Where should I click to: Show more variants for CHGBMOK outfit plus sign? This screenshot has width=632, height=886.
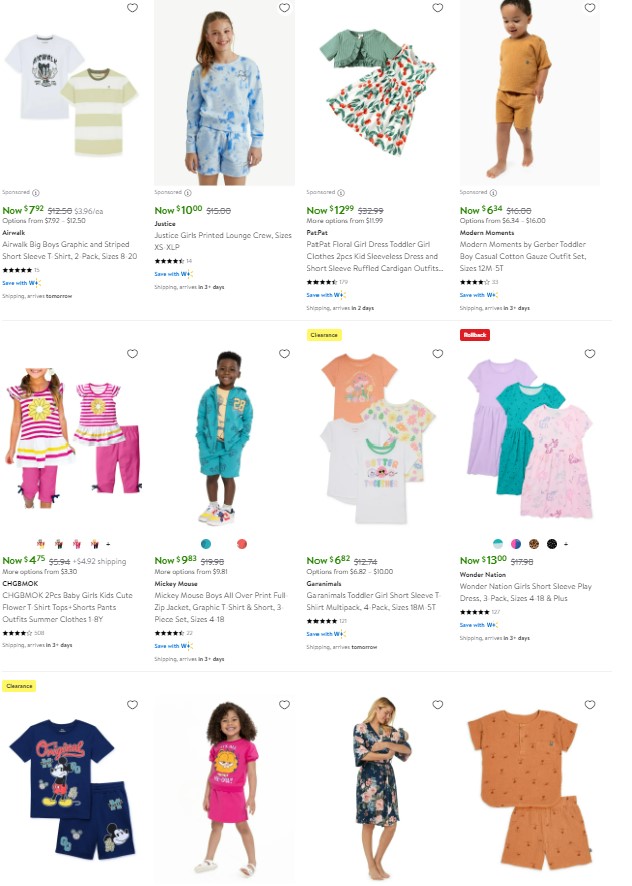[x=109, y=544]
